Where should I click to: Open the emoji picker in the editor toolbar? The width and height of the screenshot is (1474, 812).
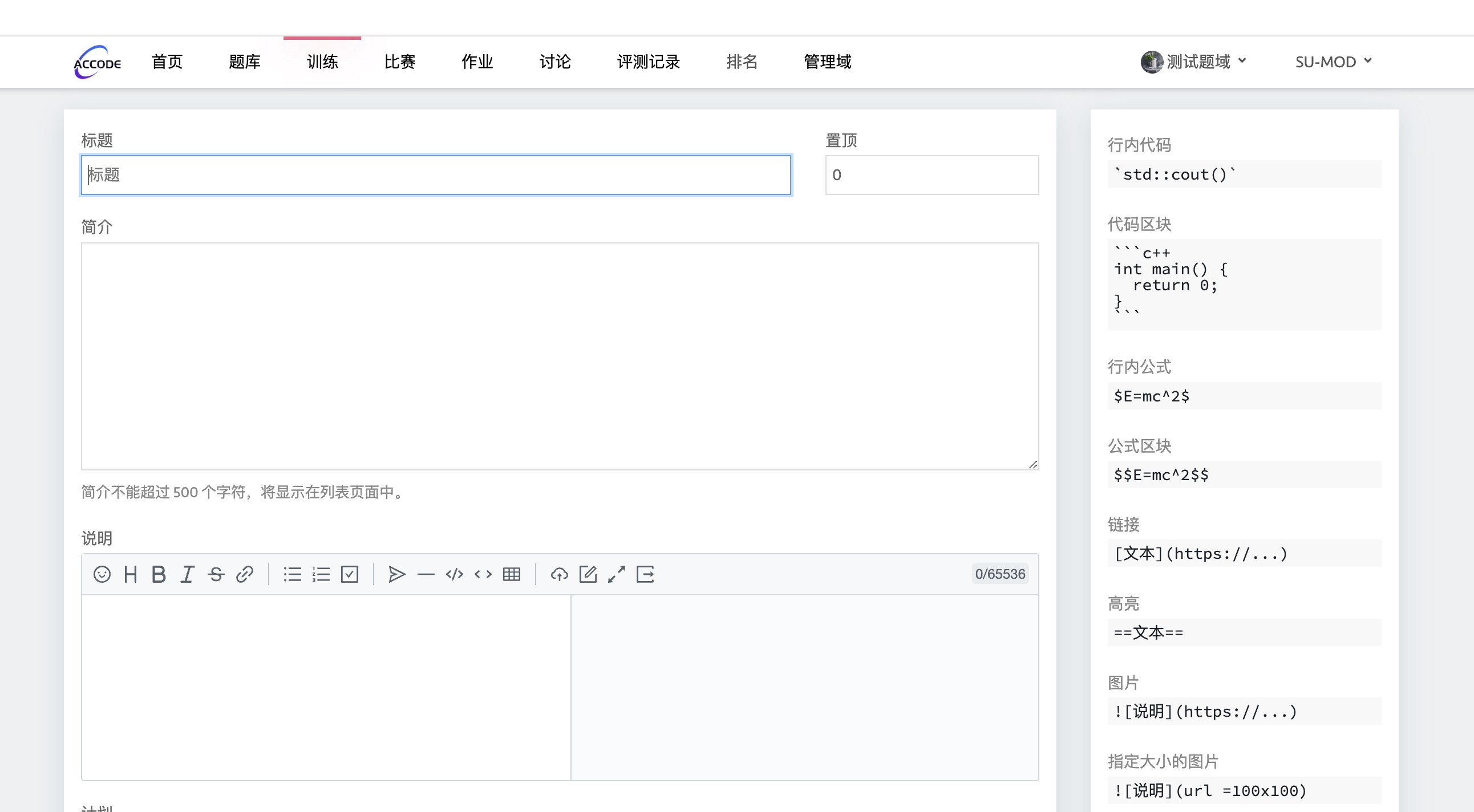pyautogui.click(x=102, y=574)
